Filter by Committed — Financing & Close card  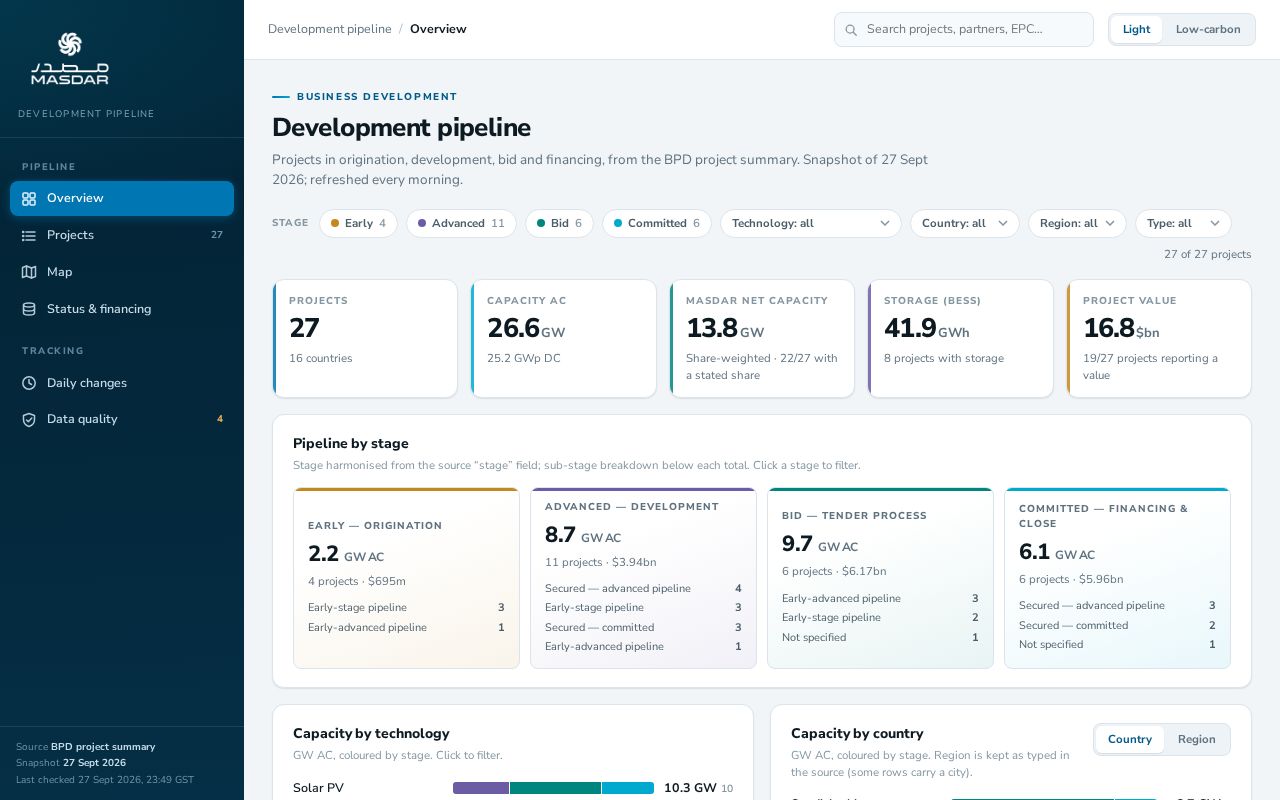(1117, 578)
